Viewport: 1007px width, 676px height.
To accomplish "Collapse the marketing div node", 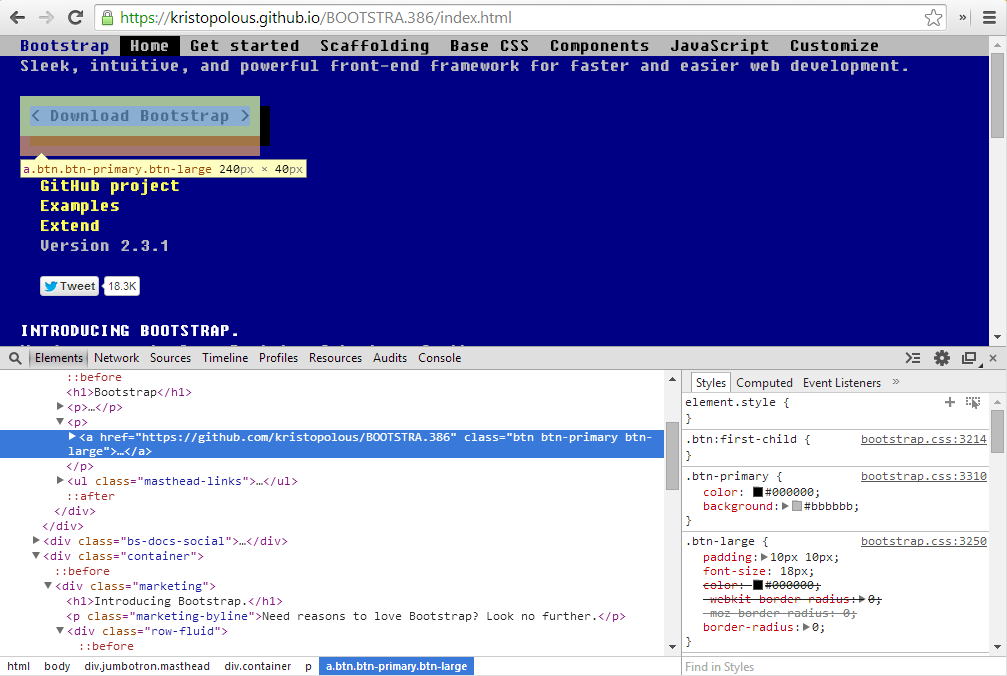I will click(48, 585).
